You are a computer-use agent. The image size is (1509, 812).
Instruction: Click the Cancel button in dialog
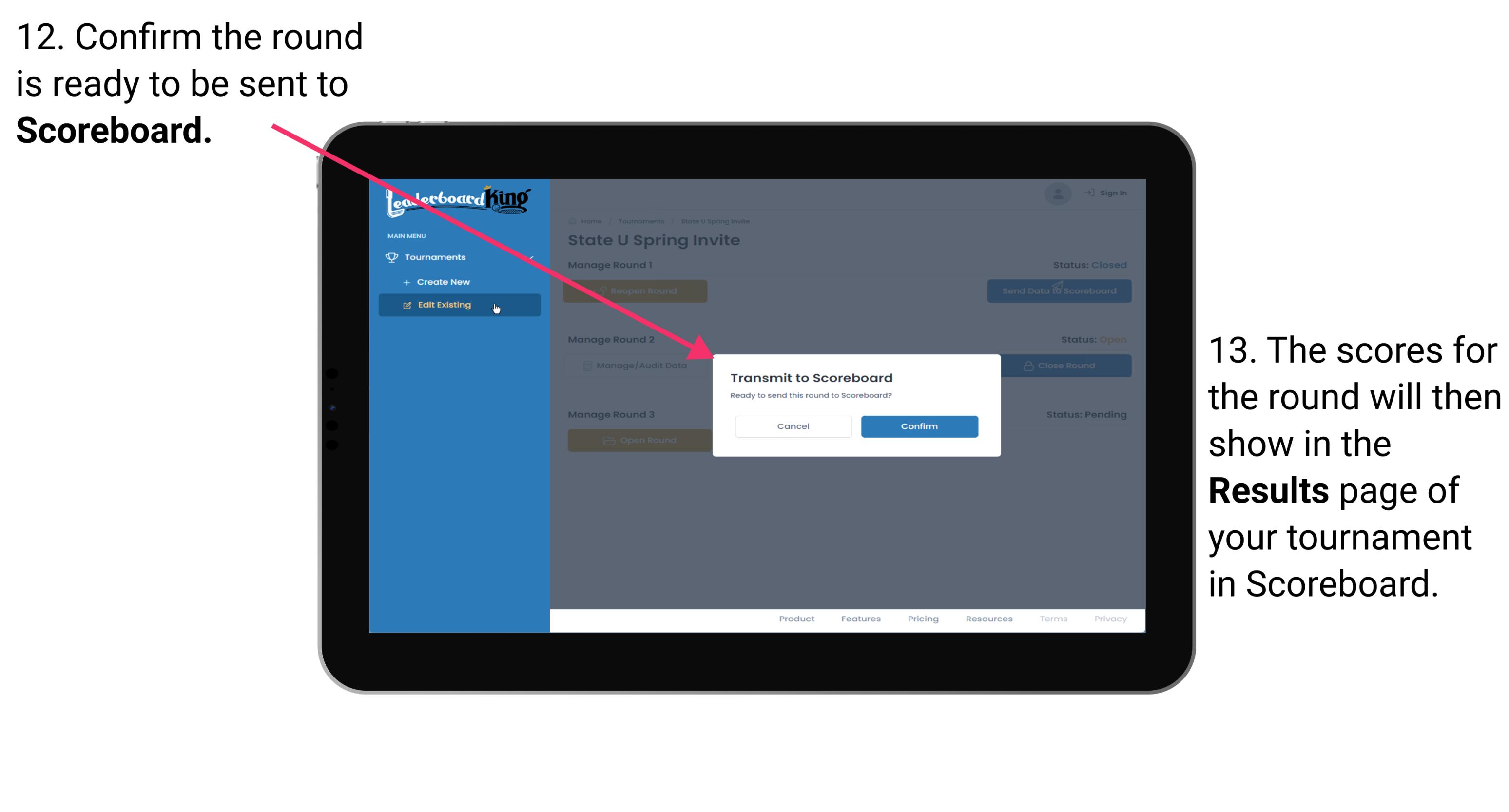point(793,425)
